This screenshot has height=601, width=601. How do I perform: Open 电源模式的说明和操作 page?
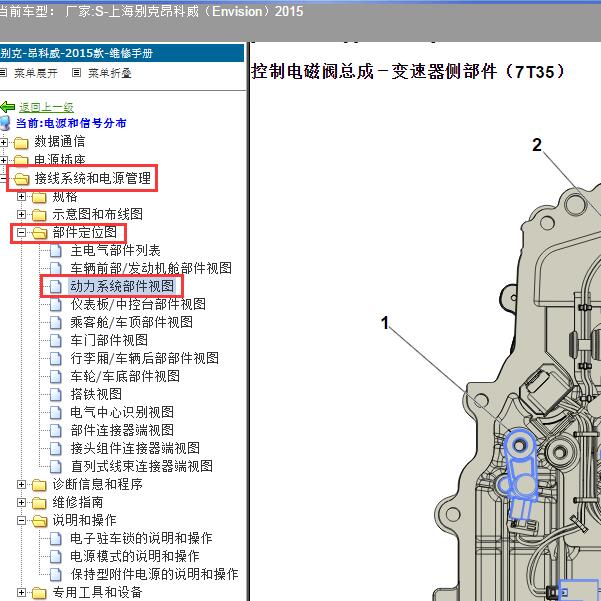[135, 556]
